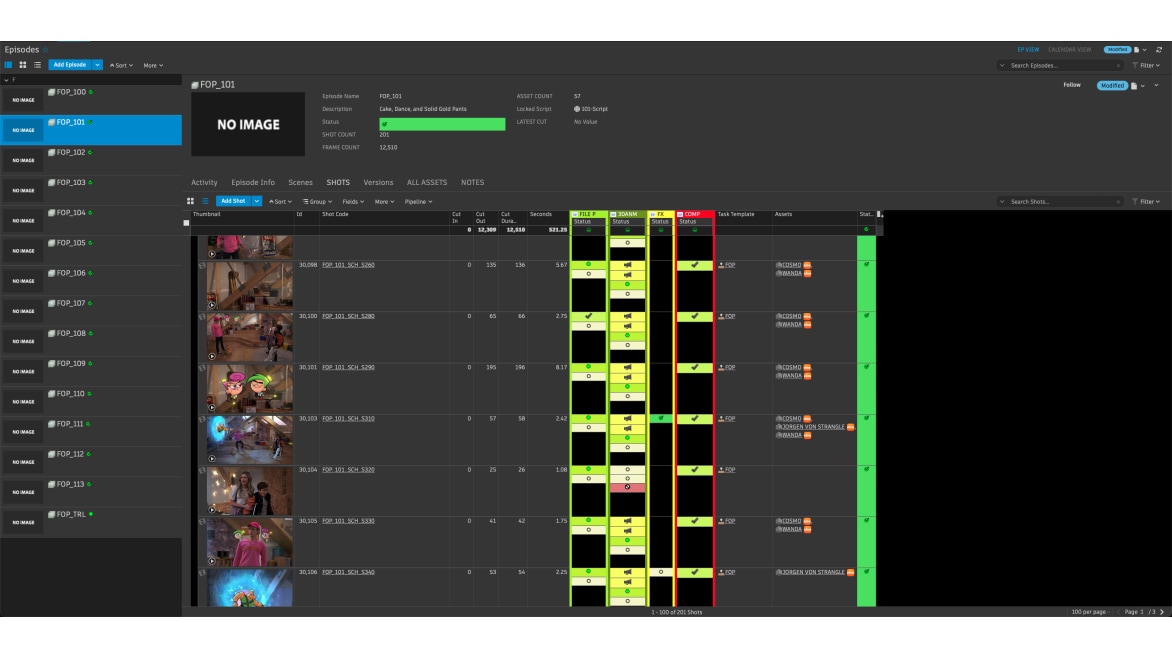Collapse the FX pipeline step column
Screen dimensions: 1172x660
pyautogui.click(x=652, y=214)
